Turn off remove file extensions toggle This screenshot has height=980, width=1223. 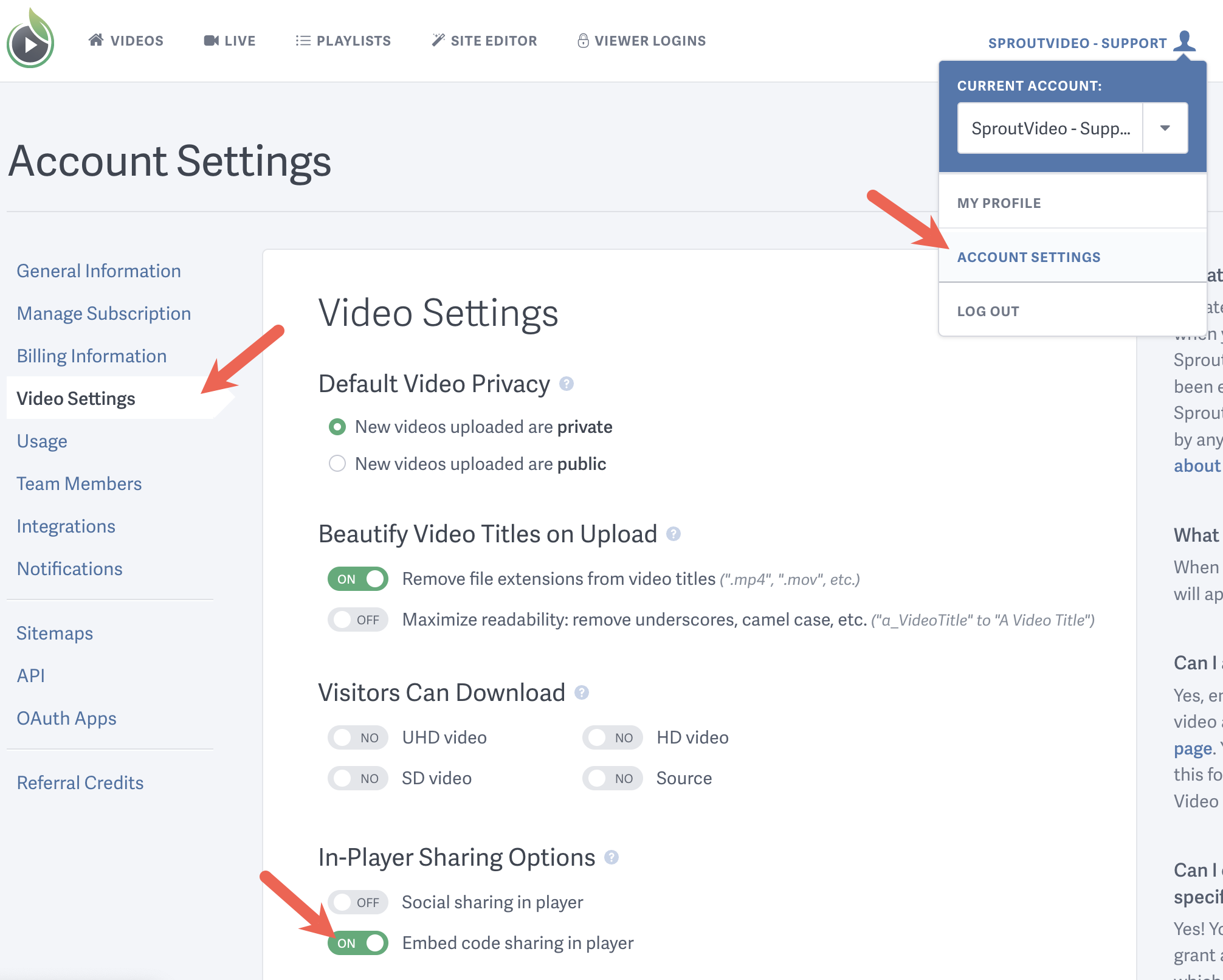pyautogui.click(x=358, y=579)
